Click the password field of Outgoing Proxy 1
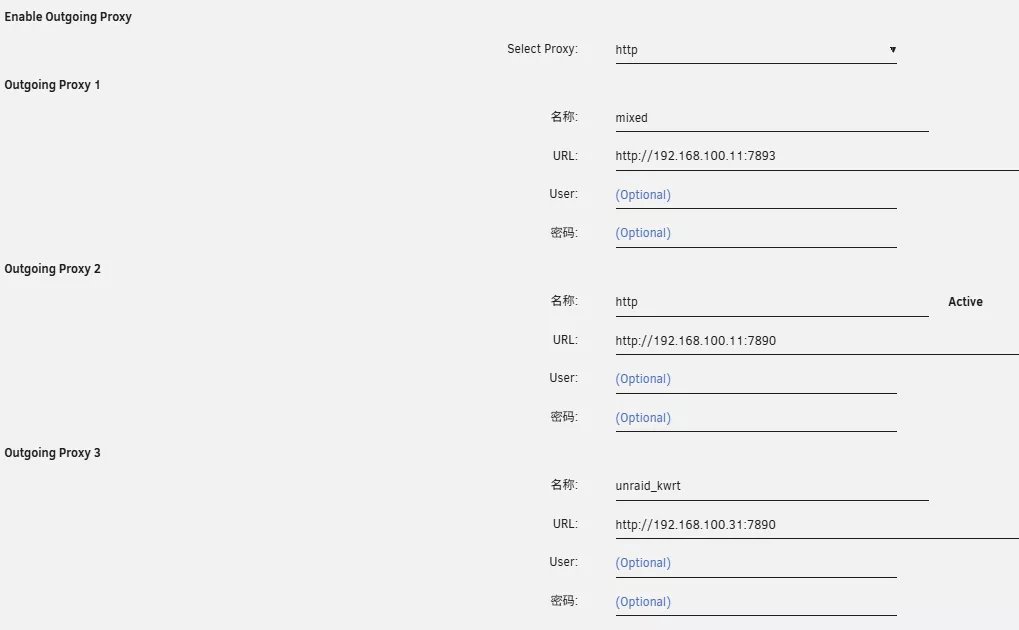 coord(755,233)
